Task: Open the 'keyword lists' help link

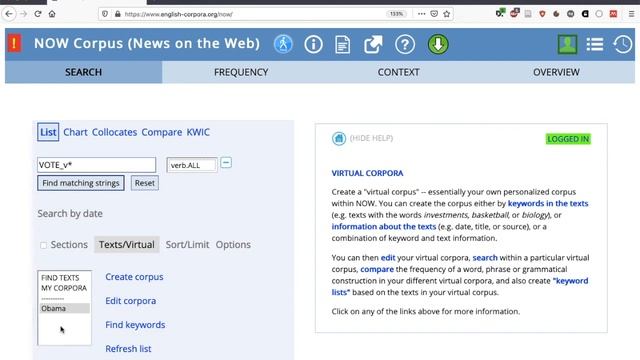Action: tap(460, 287)
